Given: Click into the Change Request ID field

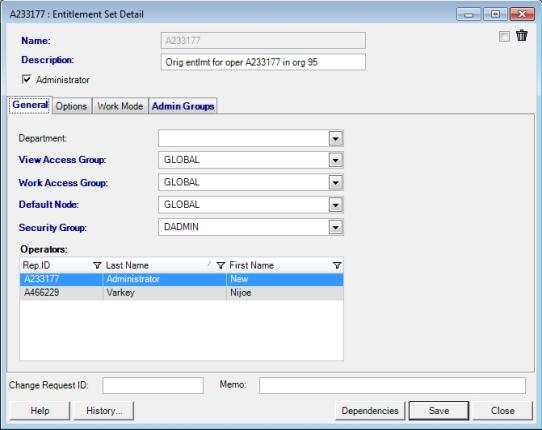Looking at the screenshot, I should (153, 385).
